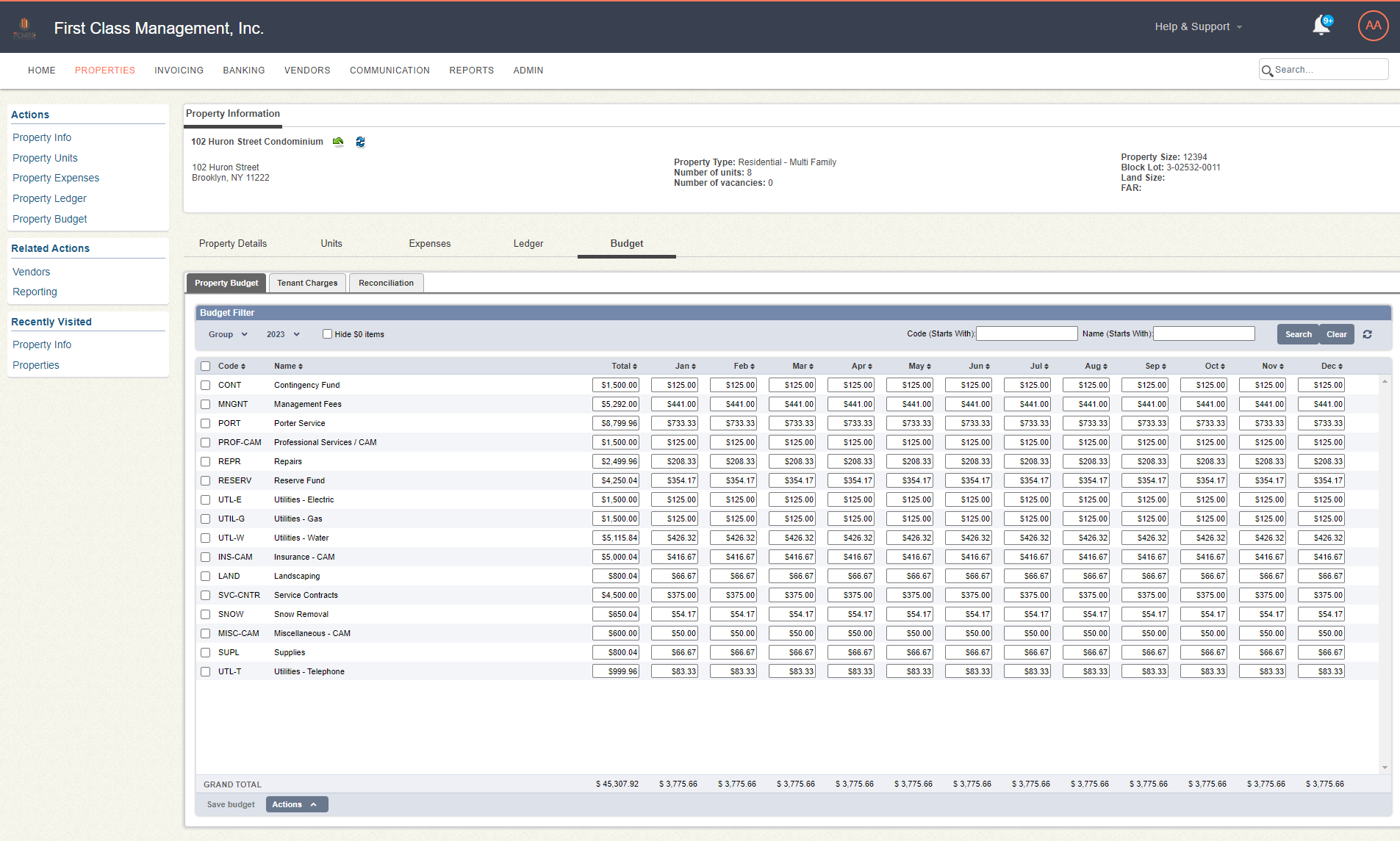Click the green map icon beside property name
This screenshot has width=1400, height=841.
coord(338,142)
